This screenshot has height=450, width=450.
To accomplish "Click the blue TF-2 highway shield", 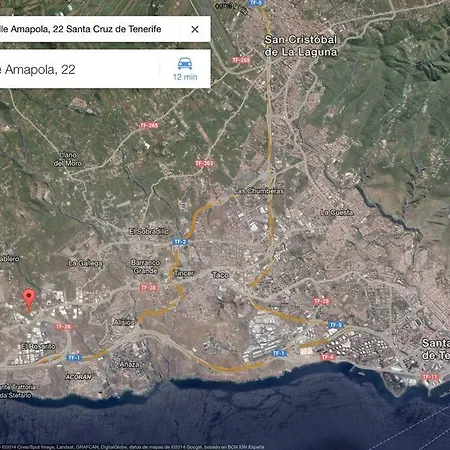I will pos(180,242).
